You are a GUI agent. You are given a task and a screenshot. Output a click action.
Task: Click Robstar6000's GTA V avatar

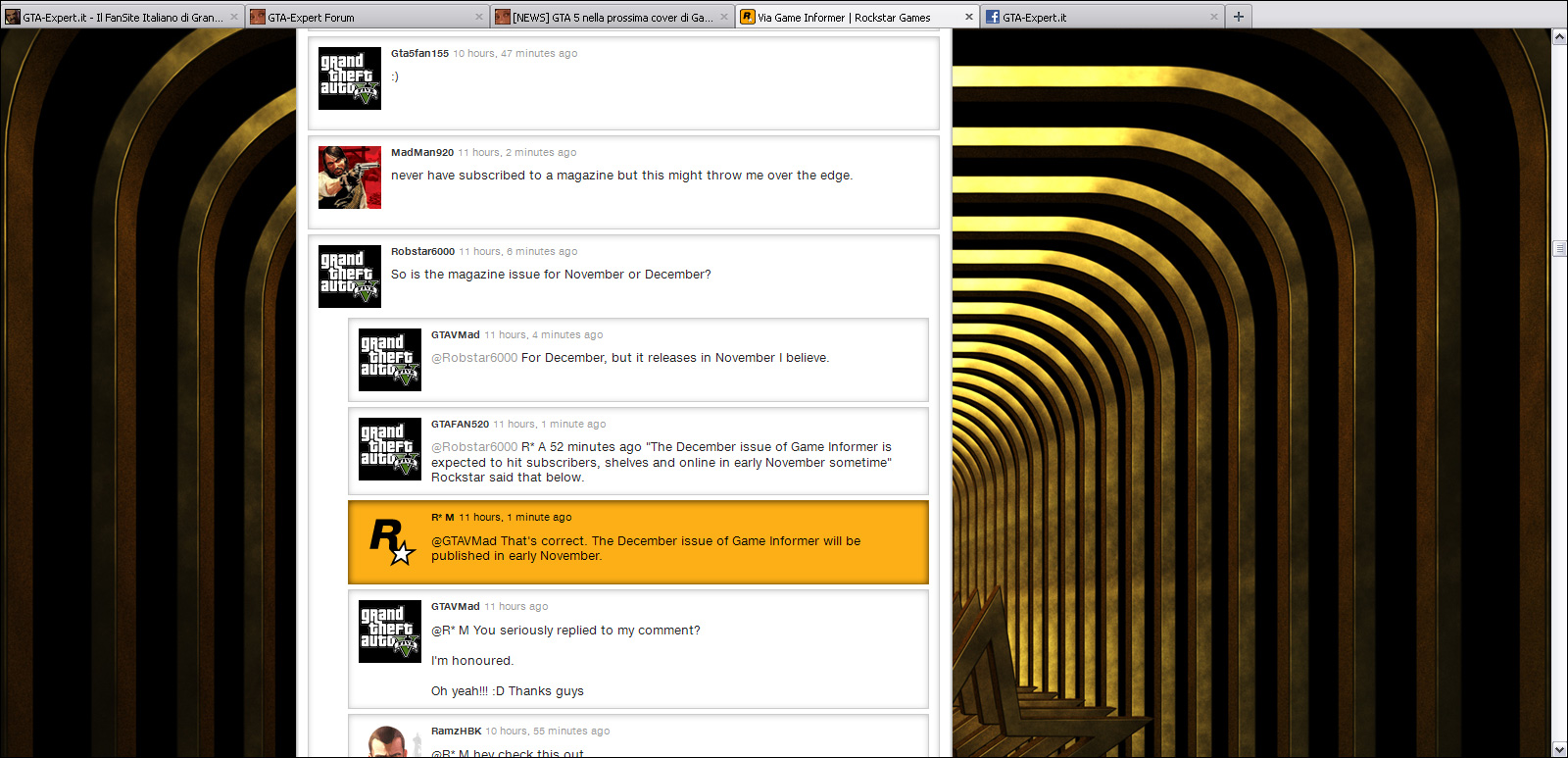click(x=350, y=277)
